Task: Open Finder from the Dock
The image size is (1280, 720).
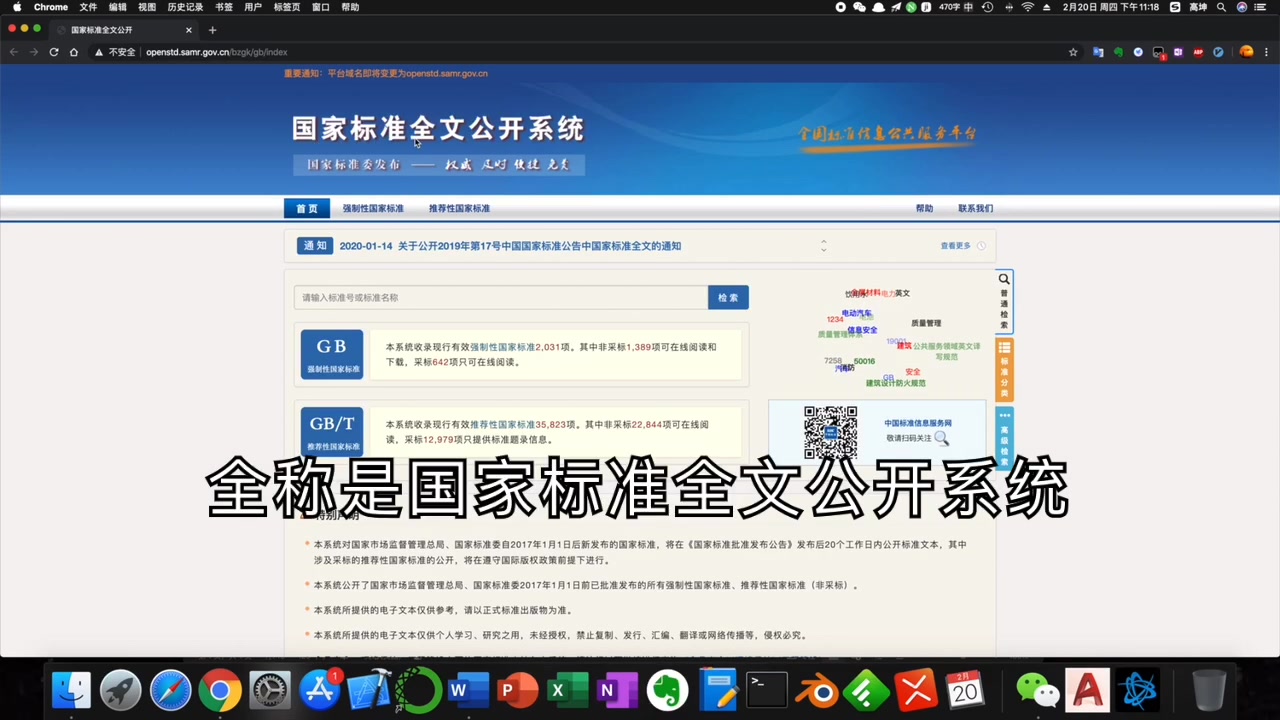Action: pyautogui.click(x=72, y=690)
